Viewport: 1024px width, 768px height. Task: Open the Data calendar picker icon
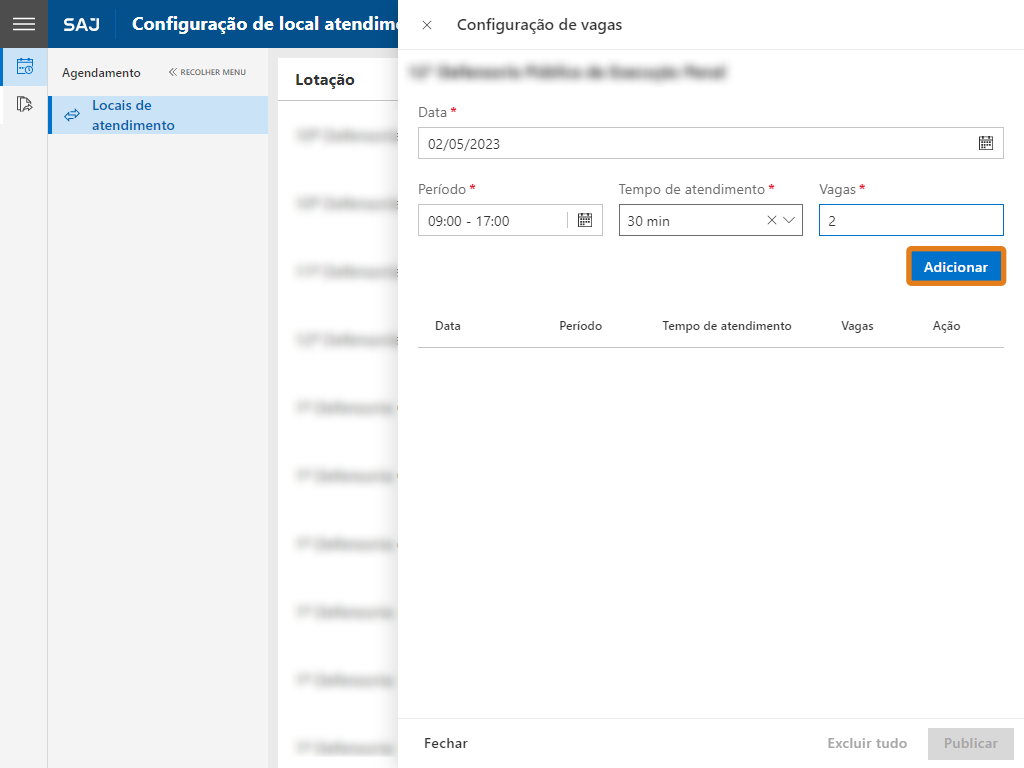985,143
